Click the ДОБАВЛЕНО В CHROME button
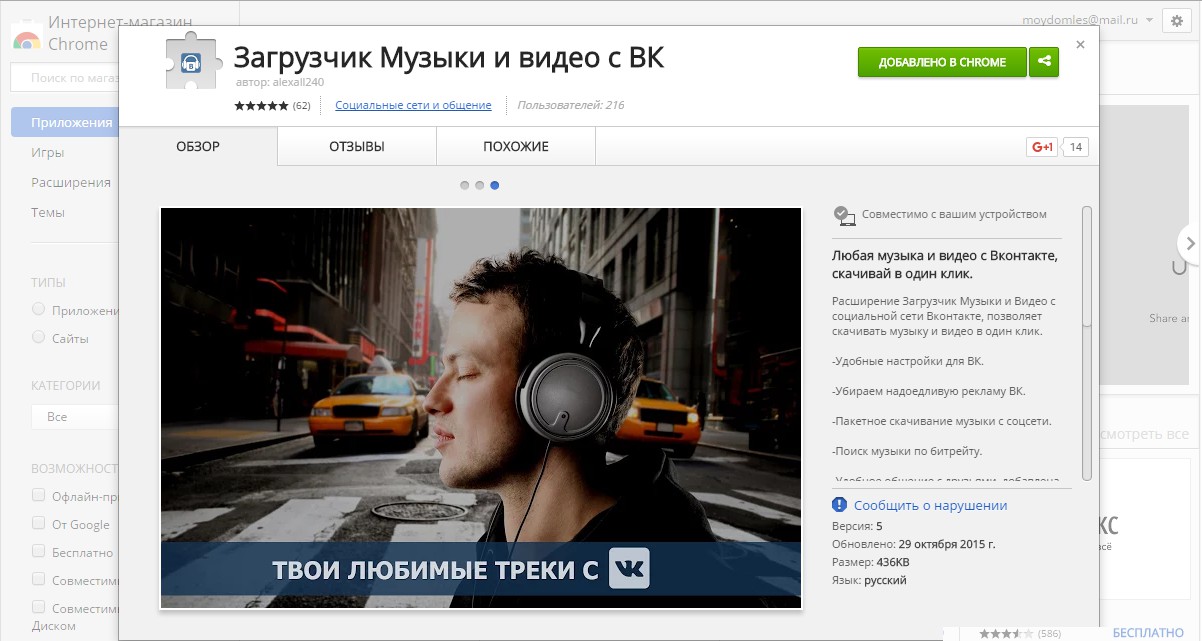 click(x=942, y=62)
